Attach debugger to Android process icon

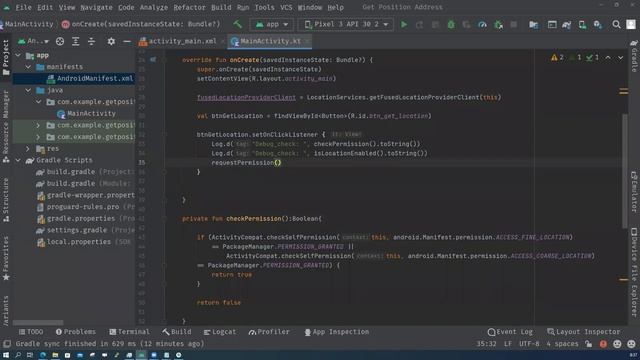pyautogui.click(x=498, y=24)
